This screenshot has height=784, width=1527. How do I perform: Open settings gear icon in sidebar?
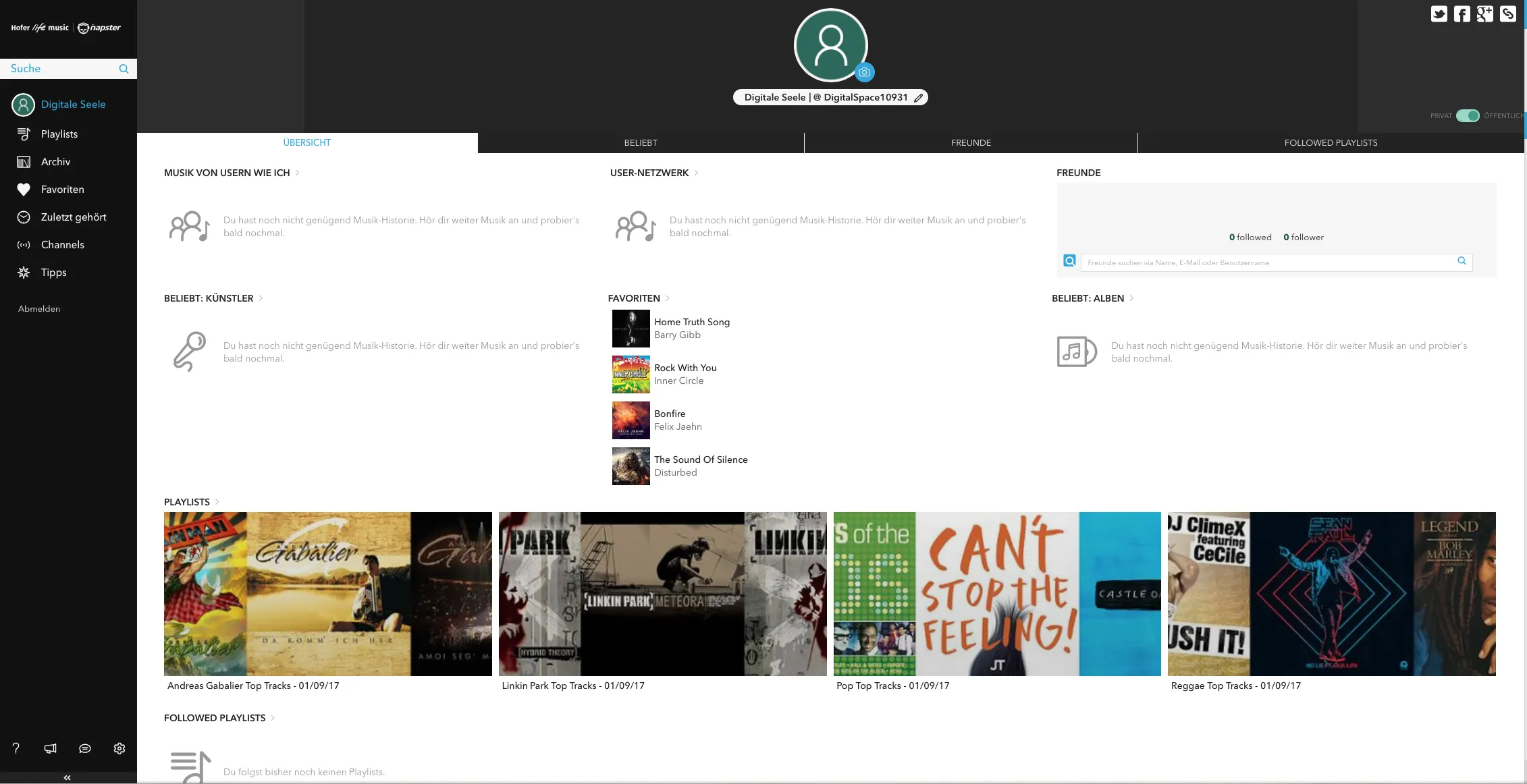tap(119, 748)
